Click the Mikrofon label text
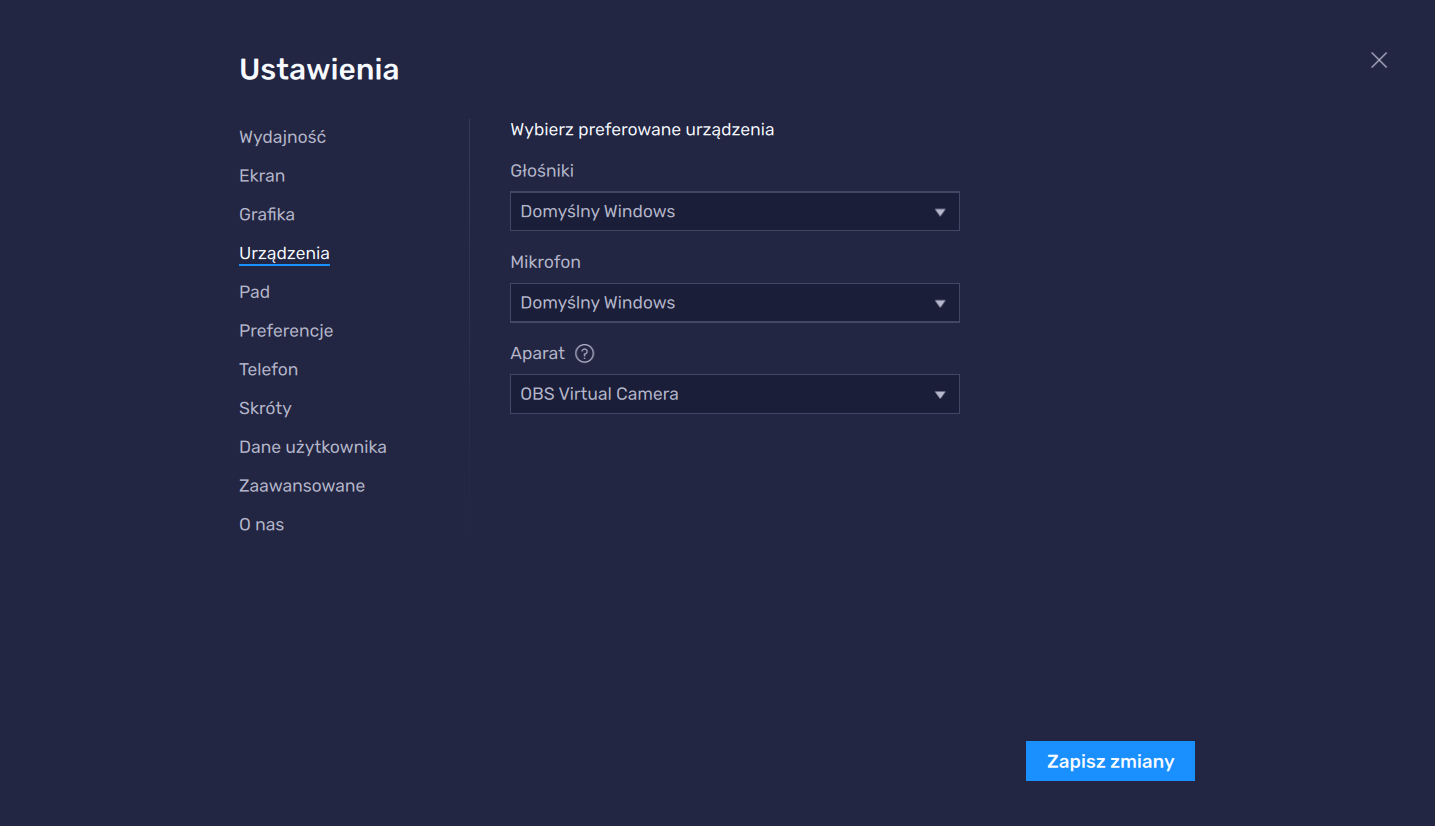This screenshot has width=1435, height=826. click(545, 262)
